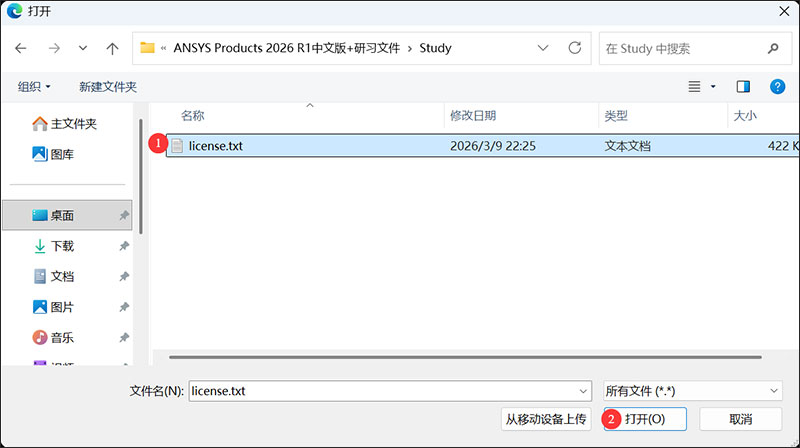The image size is (800, 448).
Task: Sort by 名称 column header
Action: (x=192, y=116)
